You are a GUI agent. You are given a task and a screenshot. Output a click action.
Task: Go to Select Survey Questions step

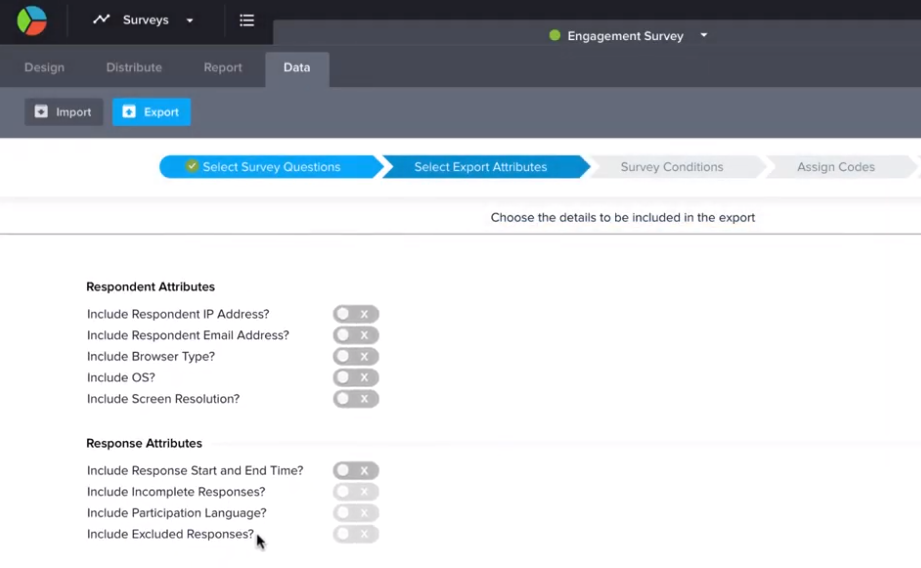coord(270,167)
